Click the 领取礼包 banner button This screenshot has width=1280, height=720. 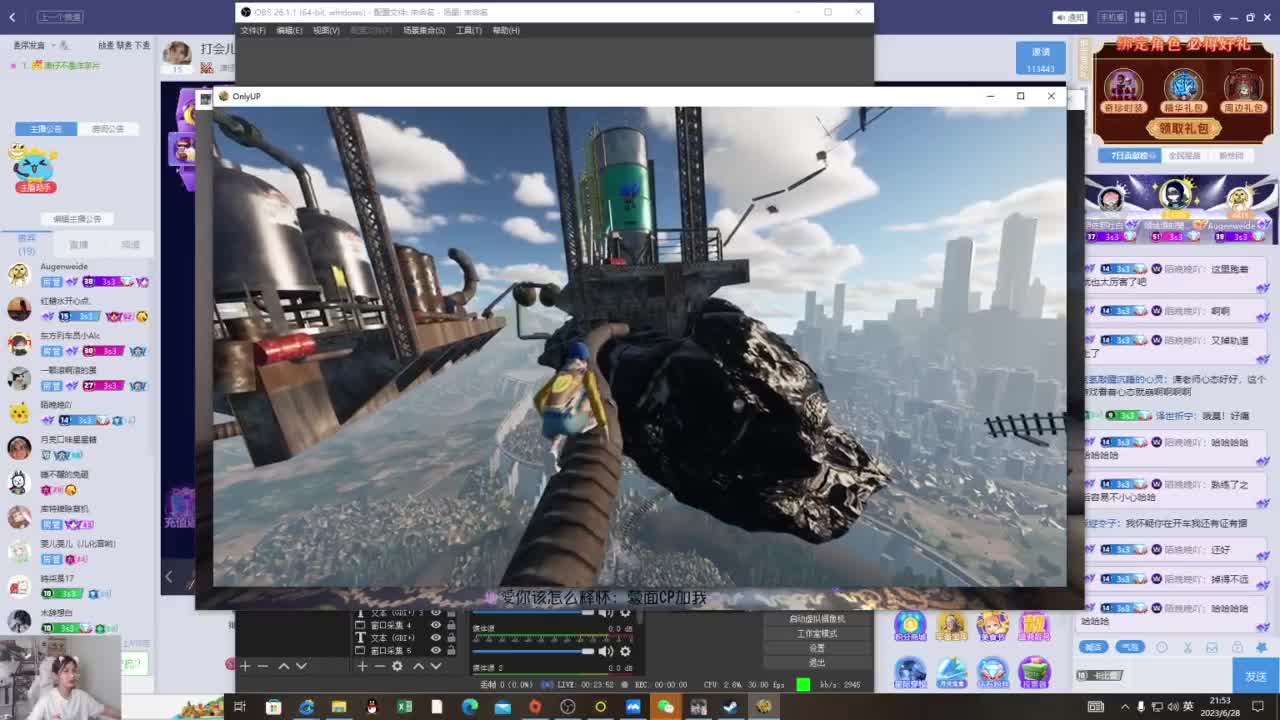tap(1183, 128)
